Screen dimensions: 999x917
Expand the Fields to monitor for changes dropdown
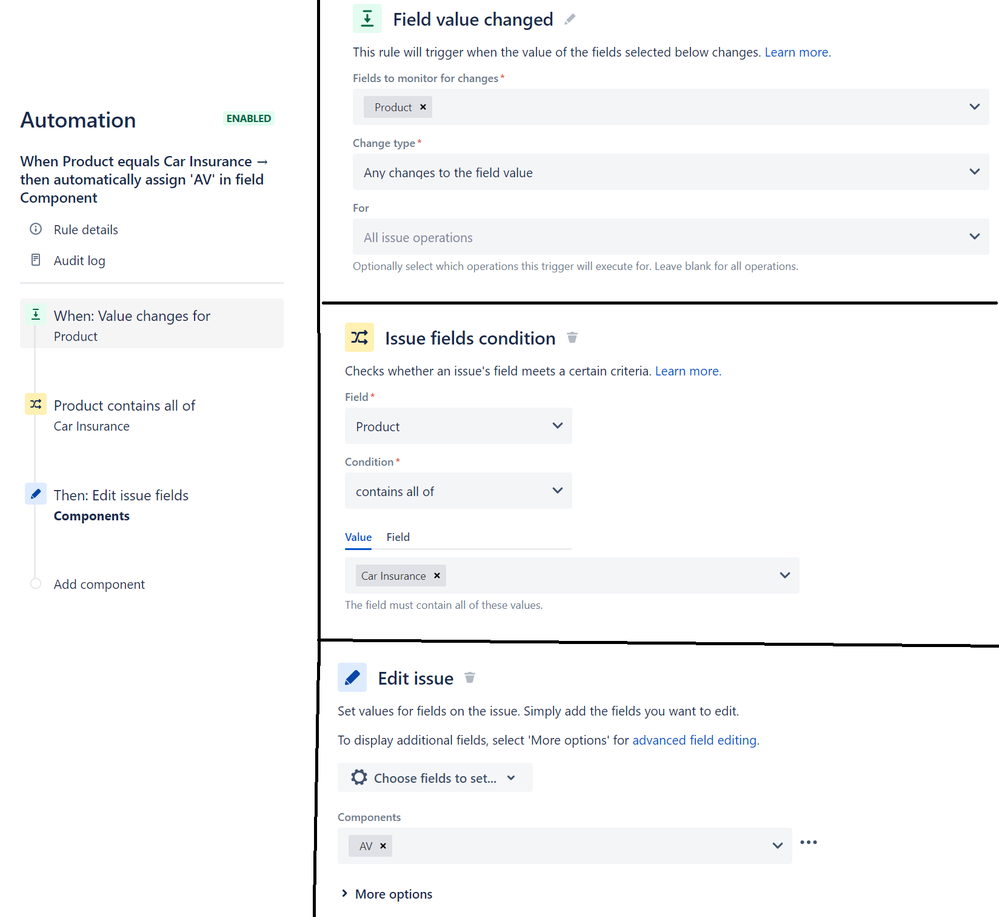click(974, 107)
